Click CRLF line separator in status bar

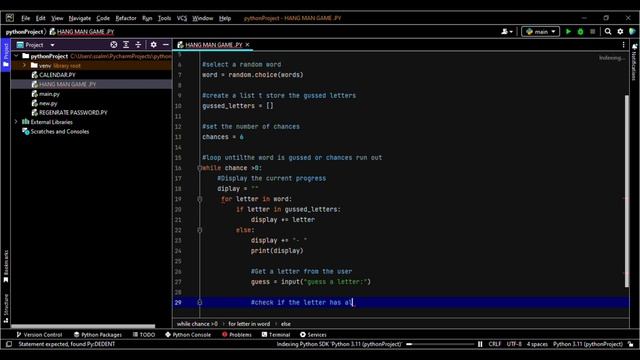[x=495, y=344]
